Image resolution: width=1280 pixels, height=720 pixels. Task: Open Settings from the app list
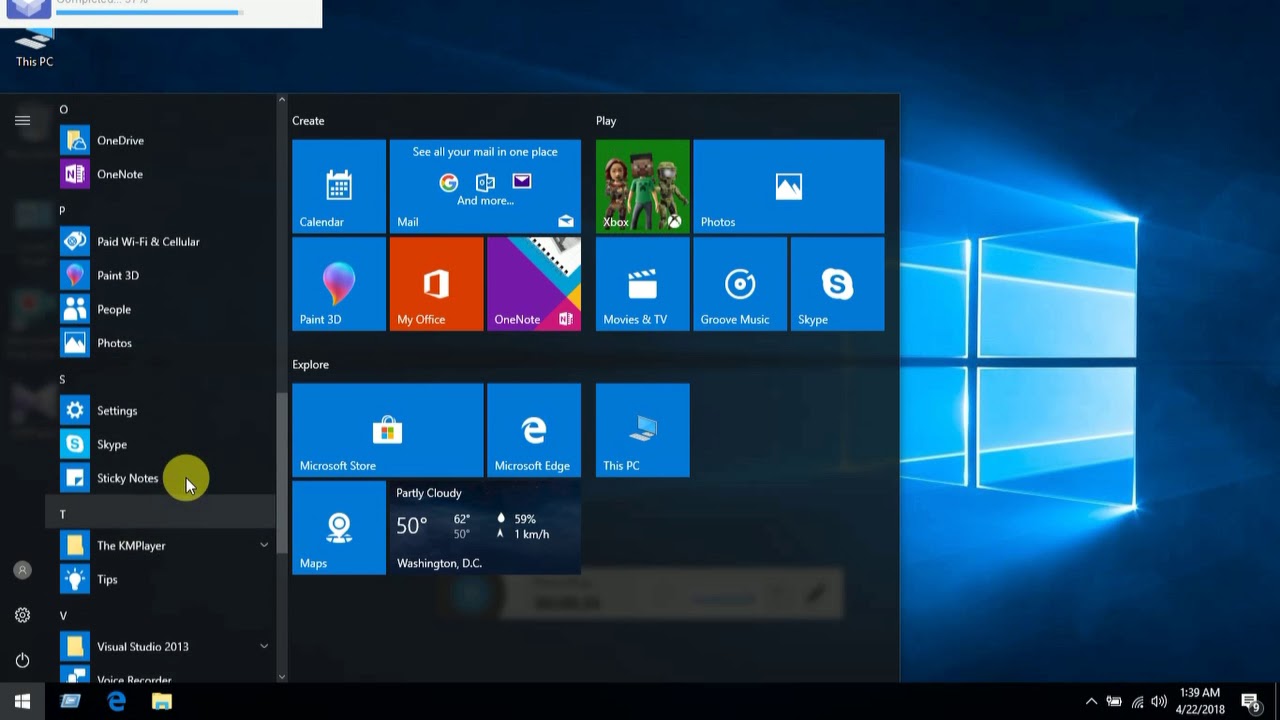[160, 411]
